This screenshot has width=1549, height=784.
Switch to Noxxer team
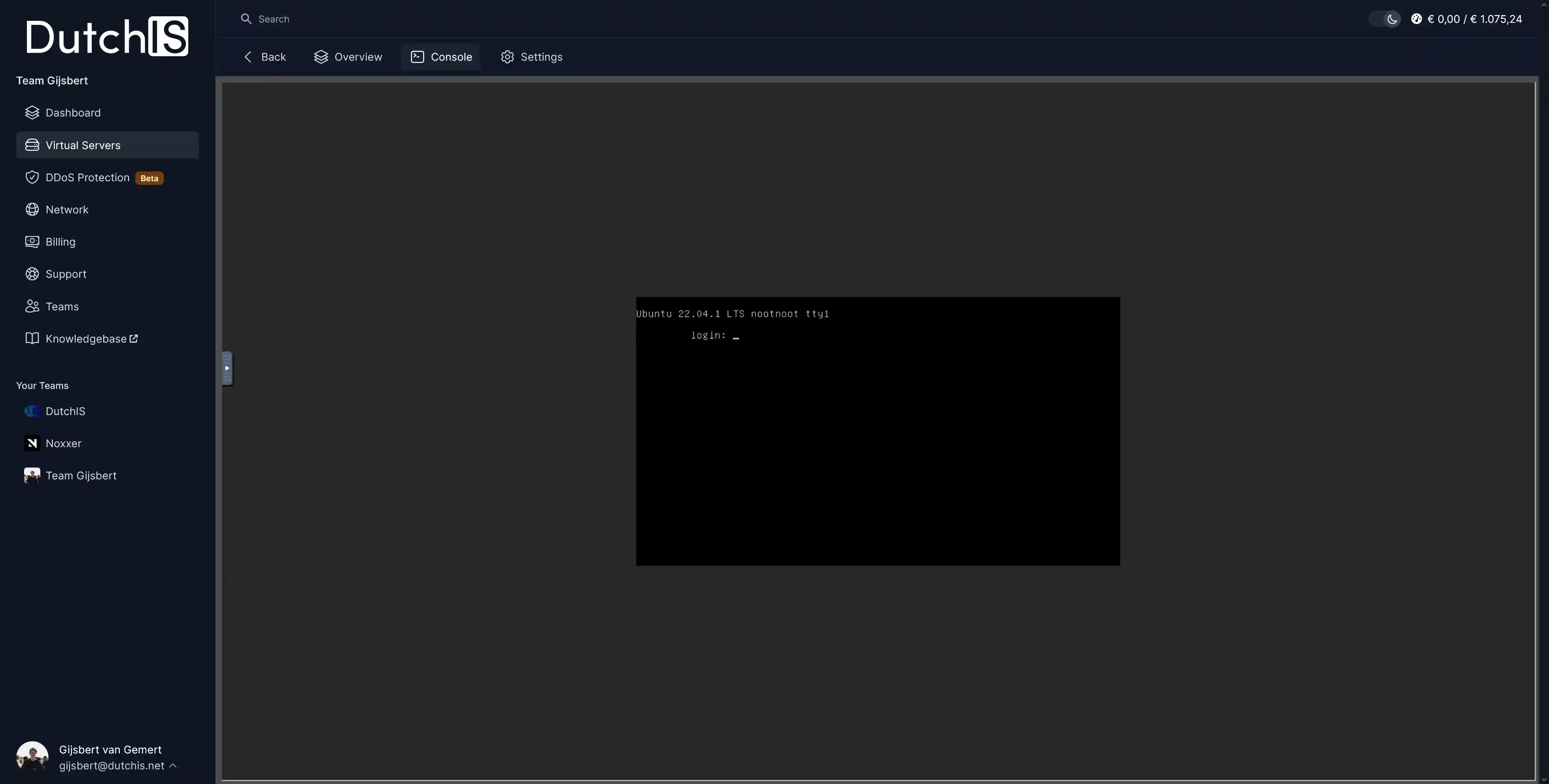[107, 444]
